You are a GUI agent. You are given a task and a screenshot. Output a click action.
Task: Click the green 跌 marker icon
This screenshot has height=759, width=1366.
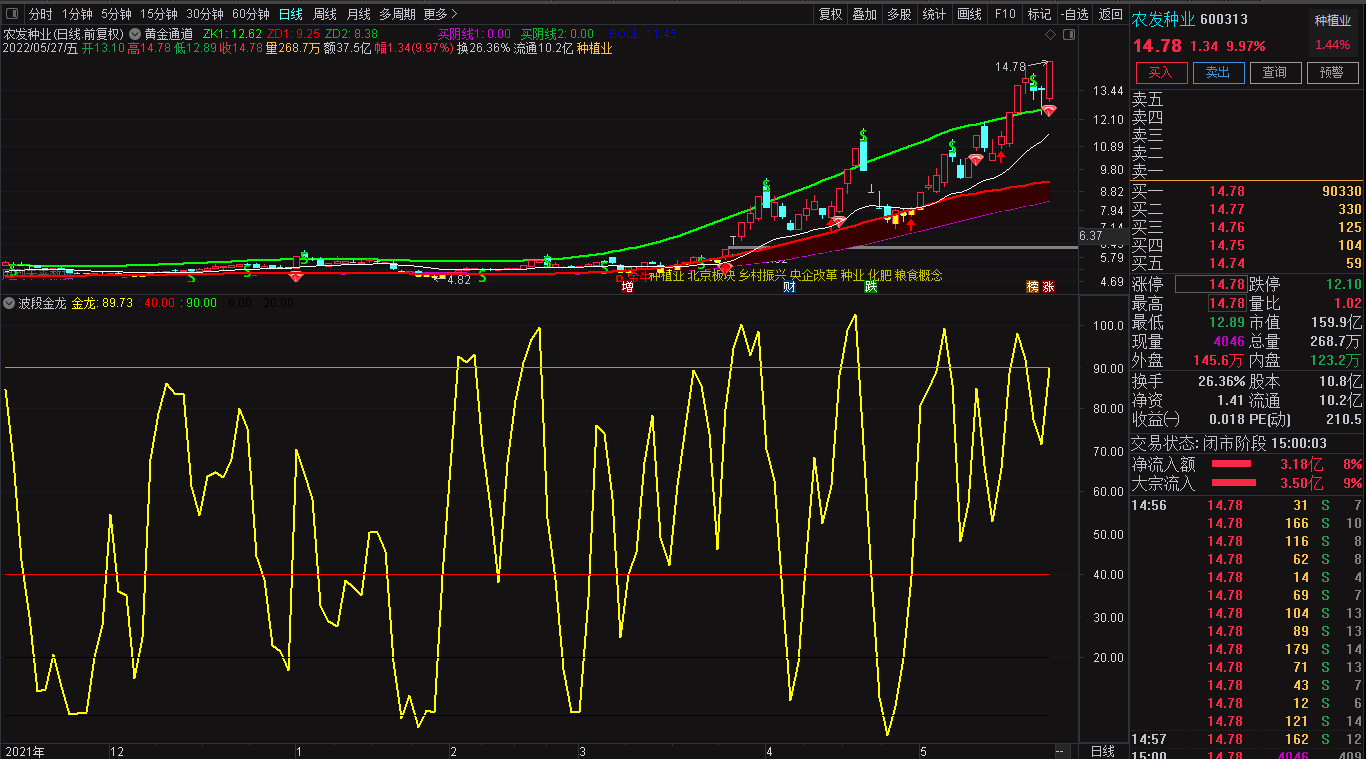coord(871,287)
